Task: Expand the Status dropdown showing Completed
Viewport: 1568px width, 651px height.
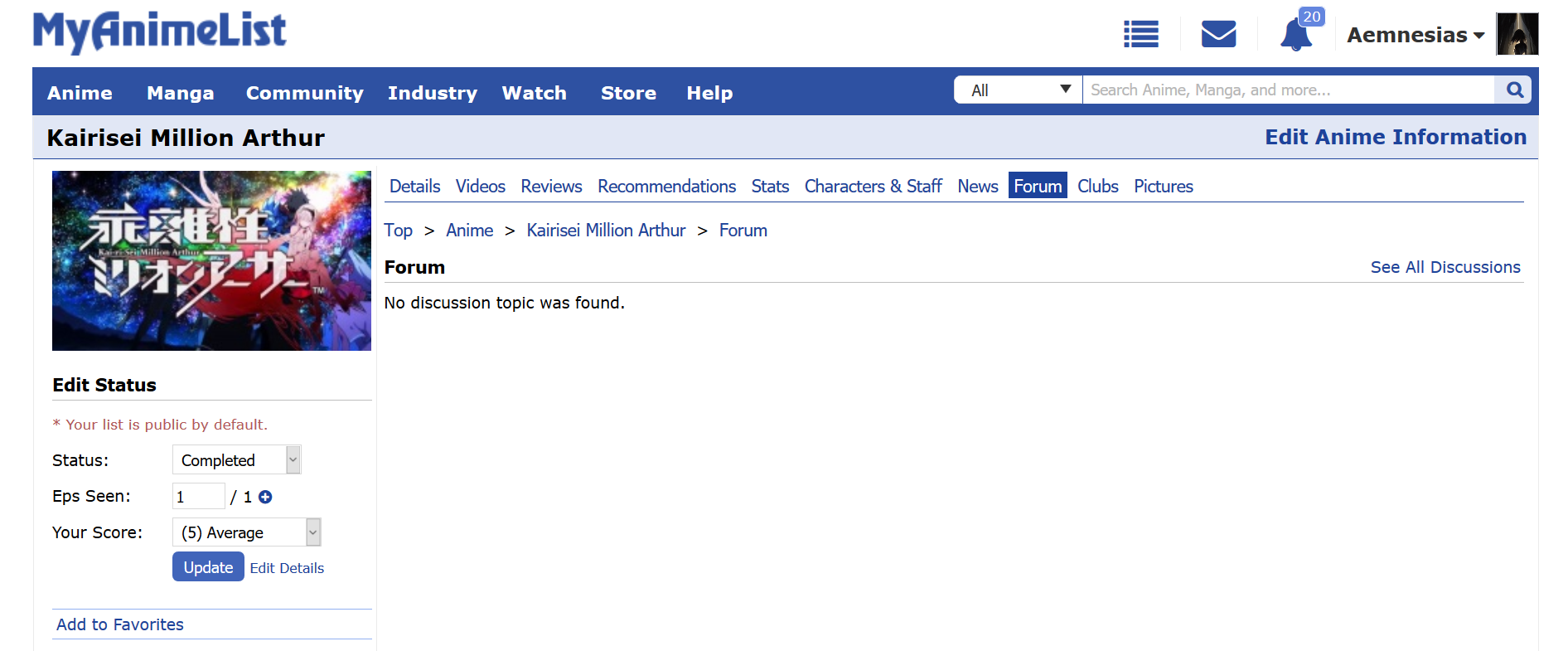Action: click(x=236, y=460)
